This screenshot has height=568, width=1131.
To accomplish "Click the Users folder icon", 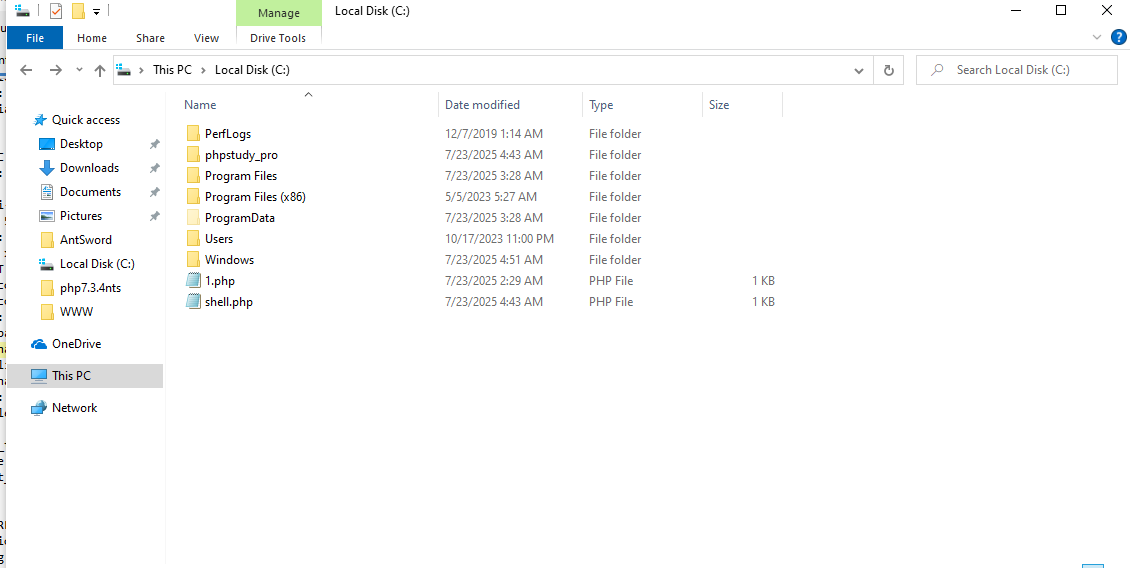I will pyautogui.click(x=193, y=238).
